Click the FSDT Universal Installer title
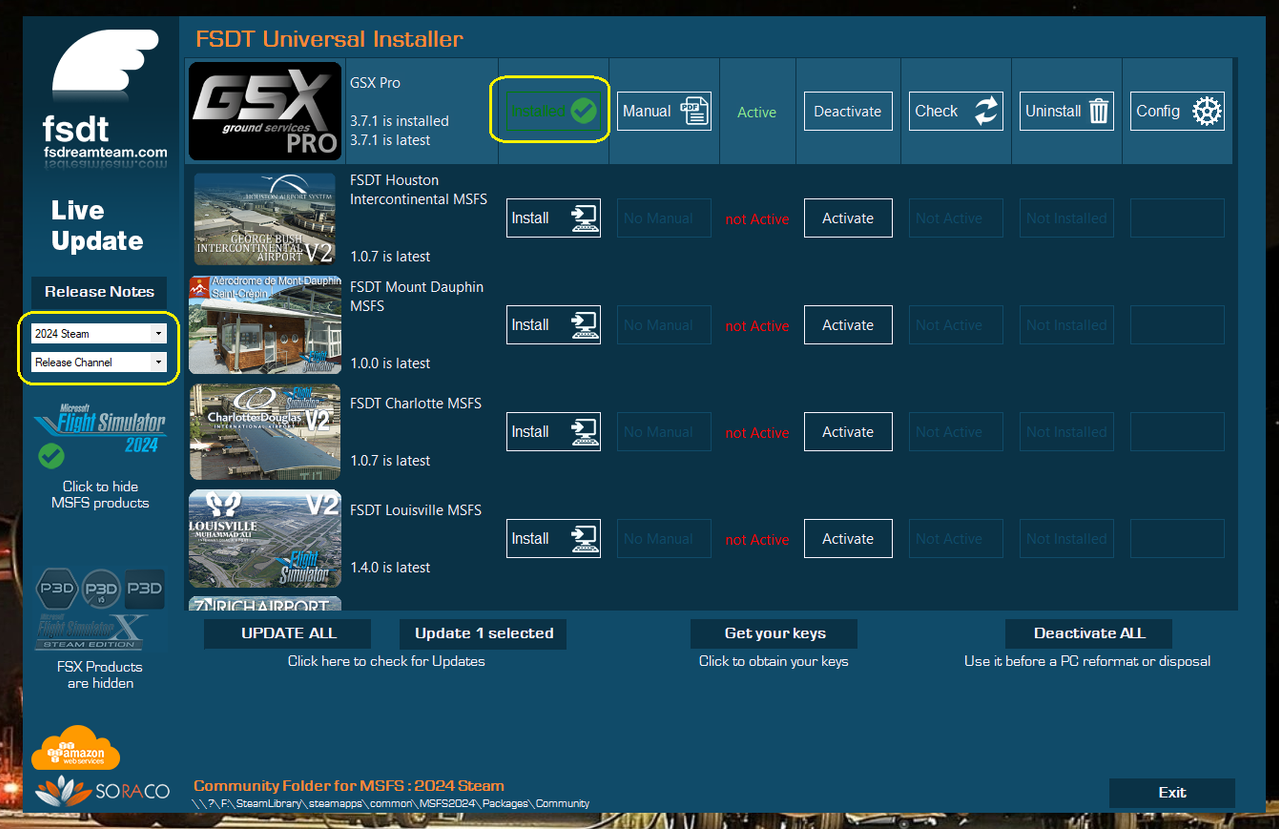1279x829 pixels. point(329,40)
